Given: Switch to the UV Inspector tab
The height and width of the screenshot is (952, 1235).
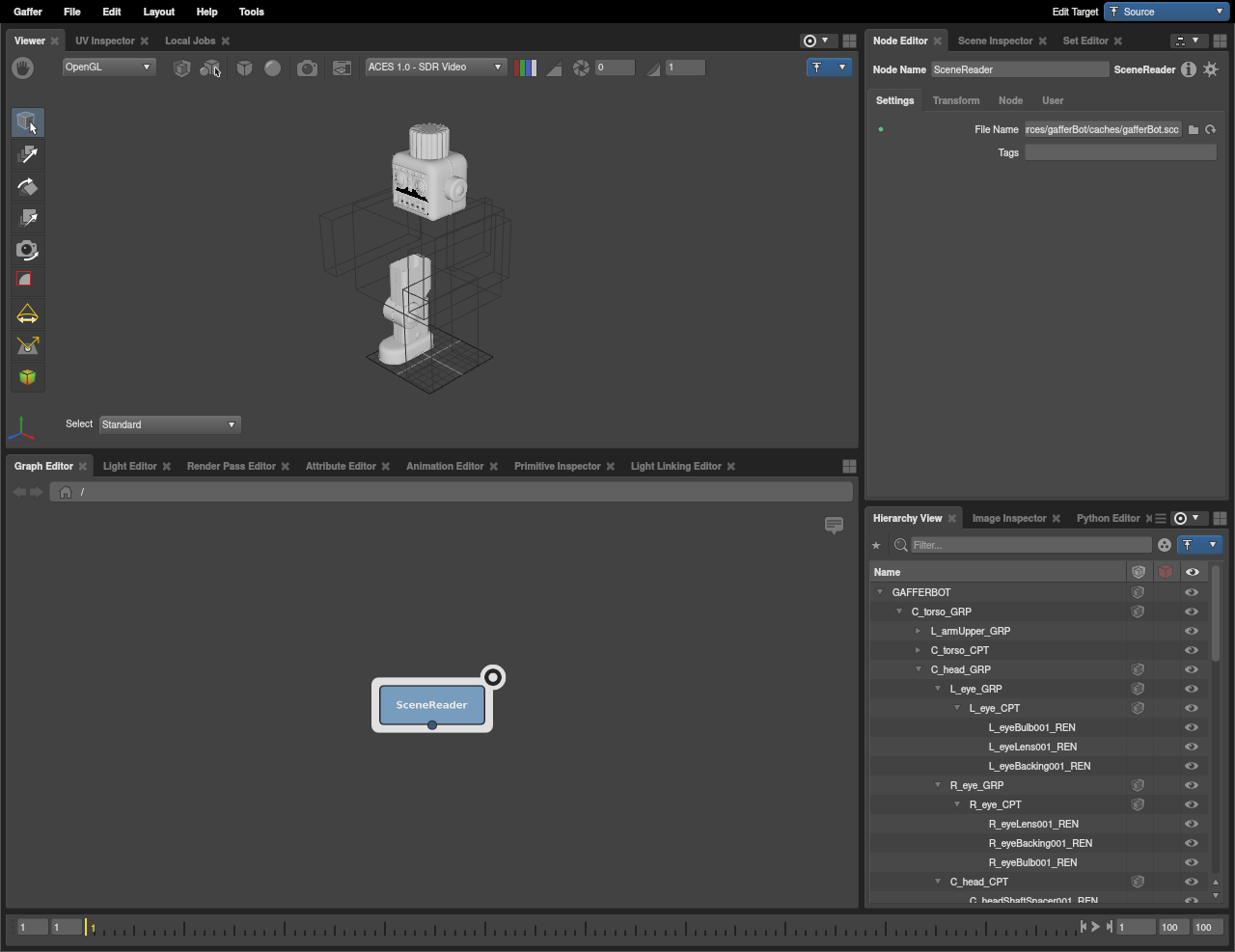Looking at the screenshot, I should (105, 41).
